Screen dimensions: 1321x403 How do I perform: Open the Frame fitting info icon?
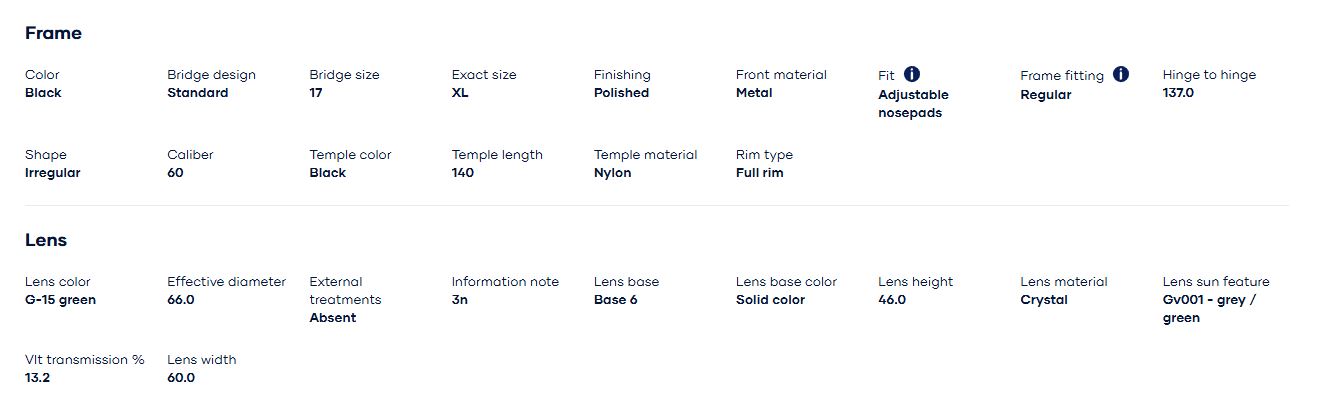click(1120, 74)
